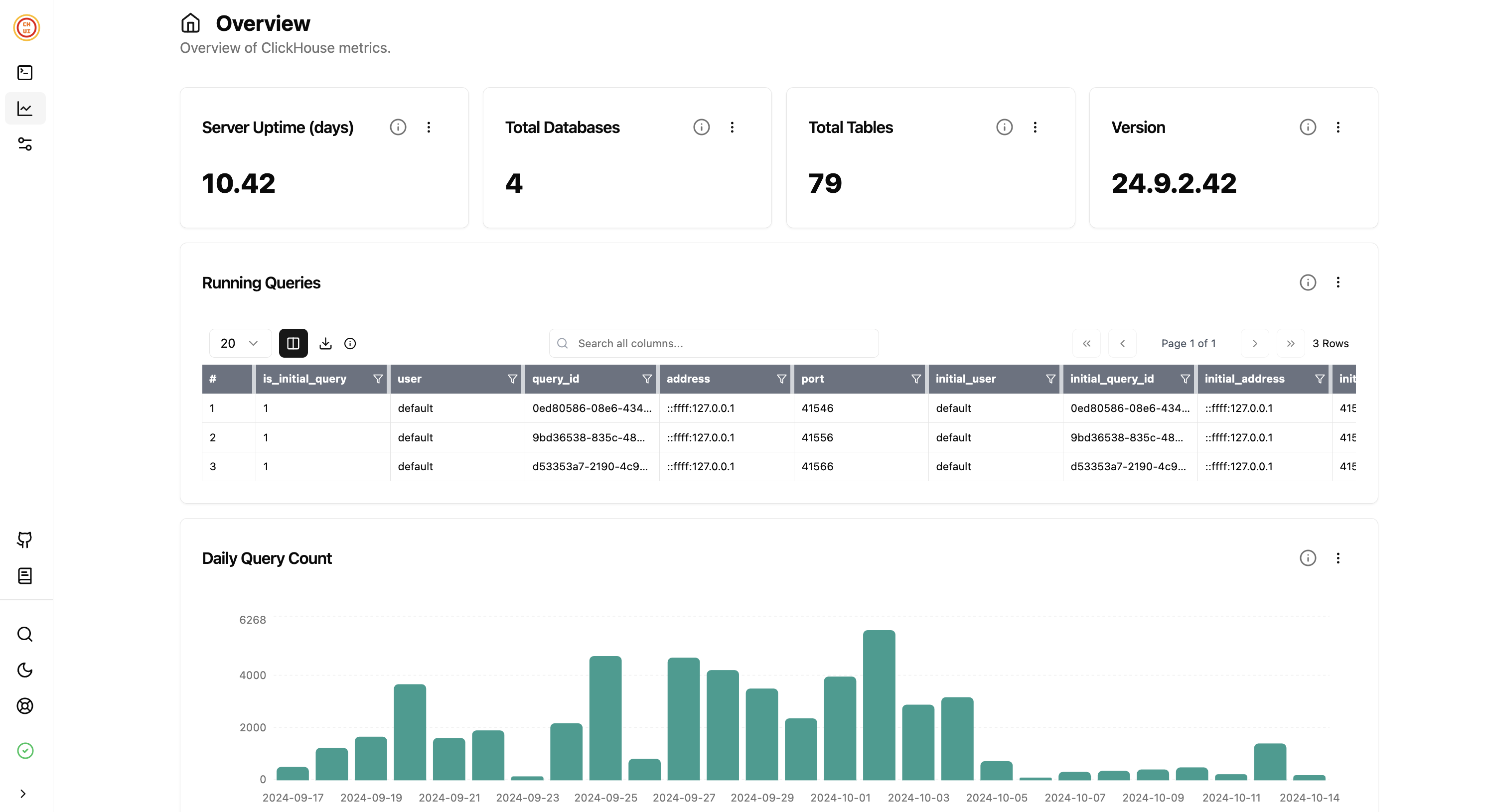Click the 2024-10-02 tallest bar in chart
This screenshot has height=812, width=1486.
tap(879, 705)
